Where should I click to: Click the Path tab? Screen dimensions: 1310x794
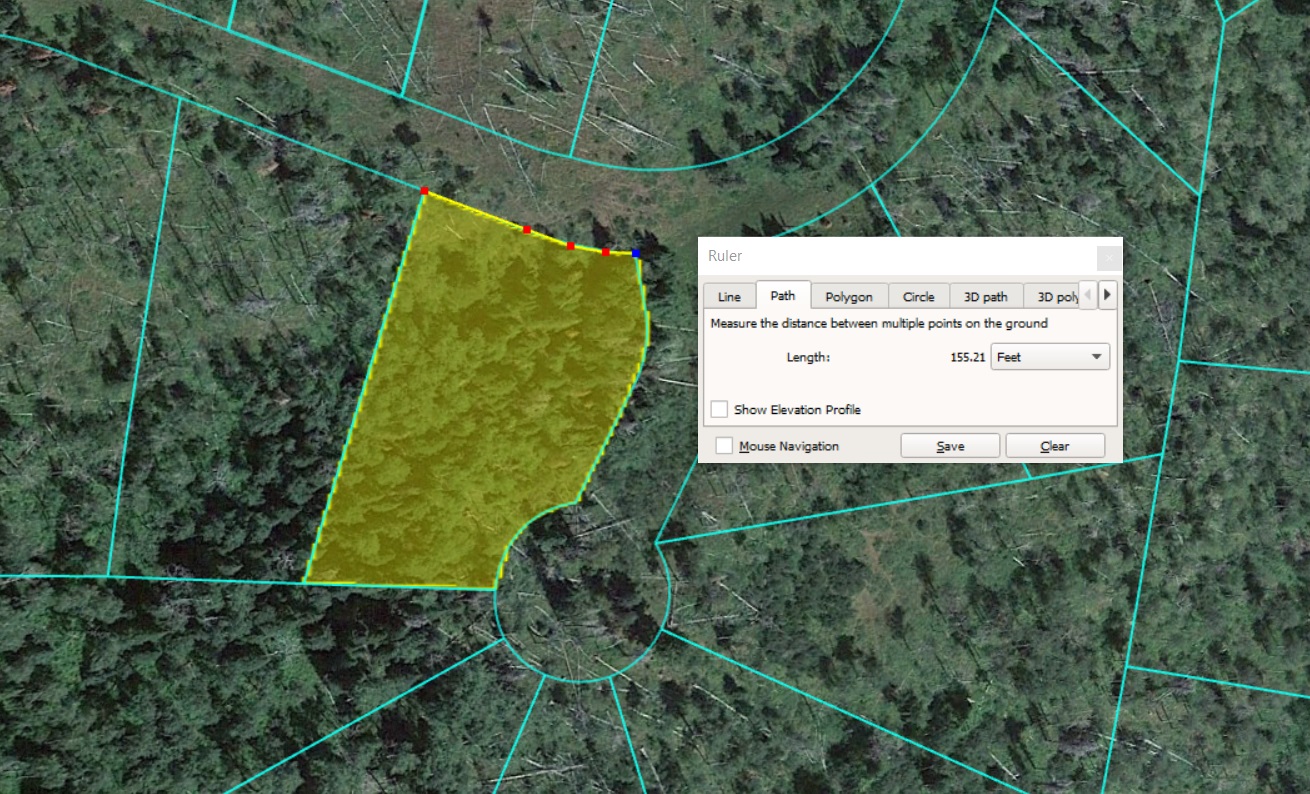[x=783, y=295]
